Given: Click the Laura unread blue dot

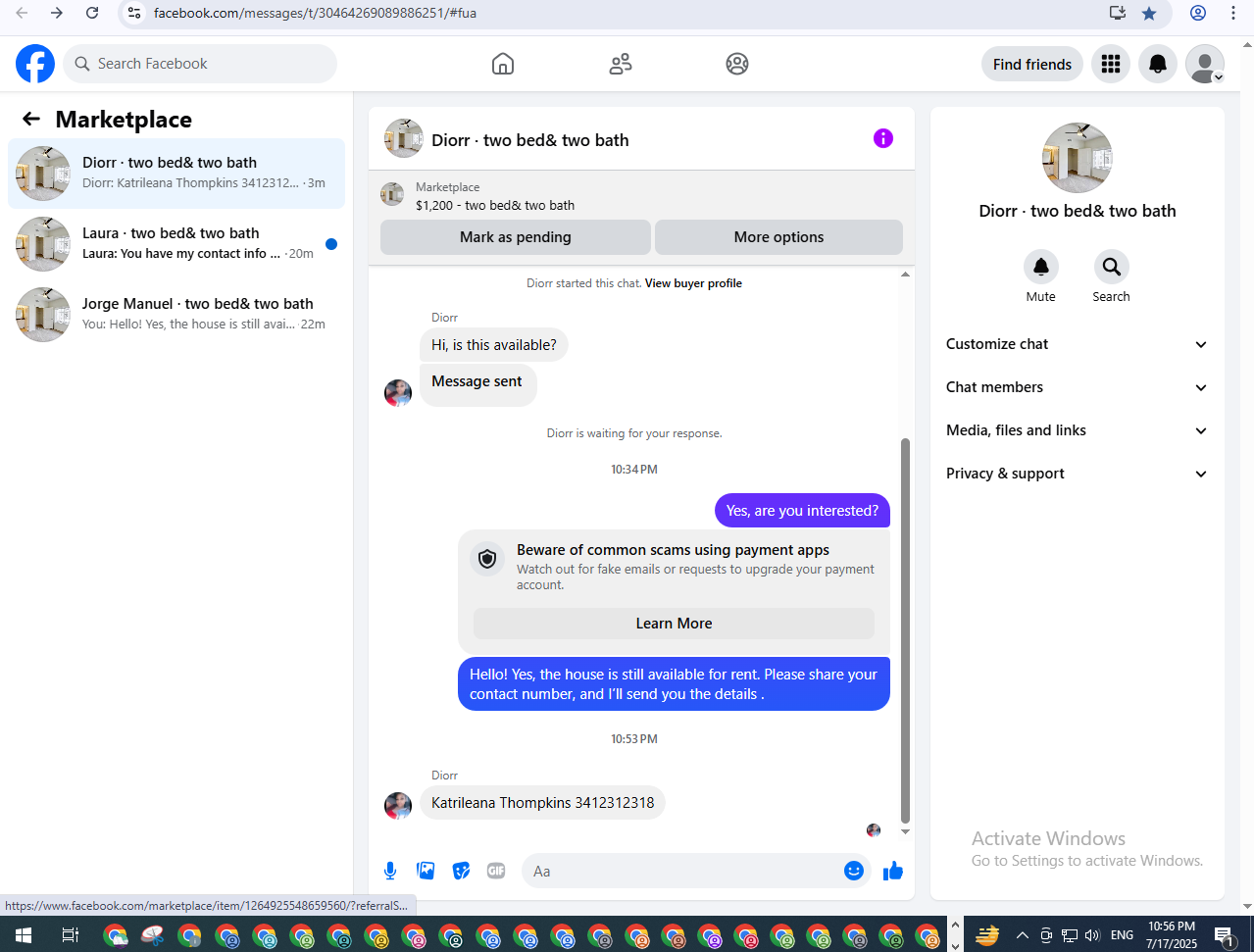Looking at the screenshot, I should click(331, 244).
